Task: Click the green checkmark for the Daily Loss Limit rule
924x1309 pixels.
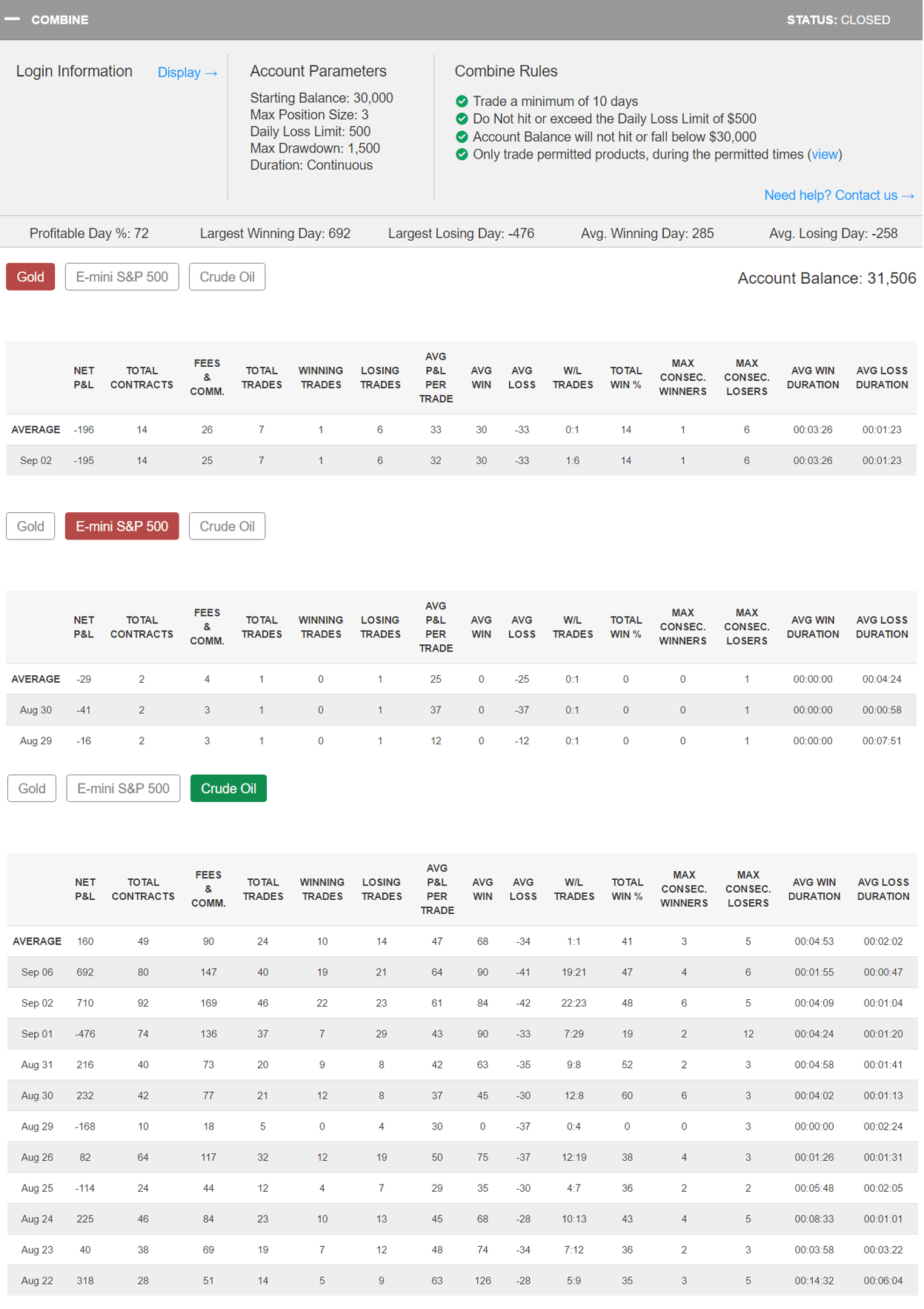Action: [x=462, y=119]
